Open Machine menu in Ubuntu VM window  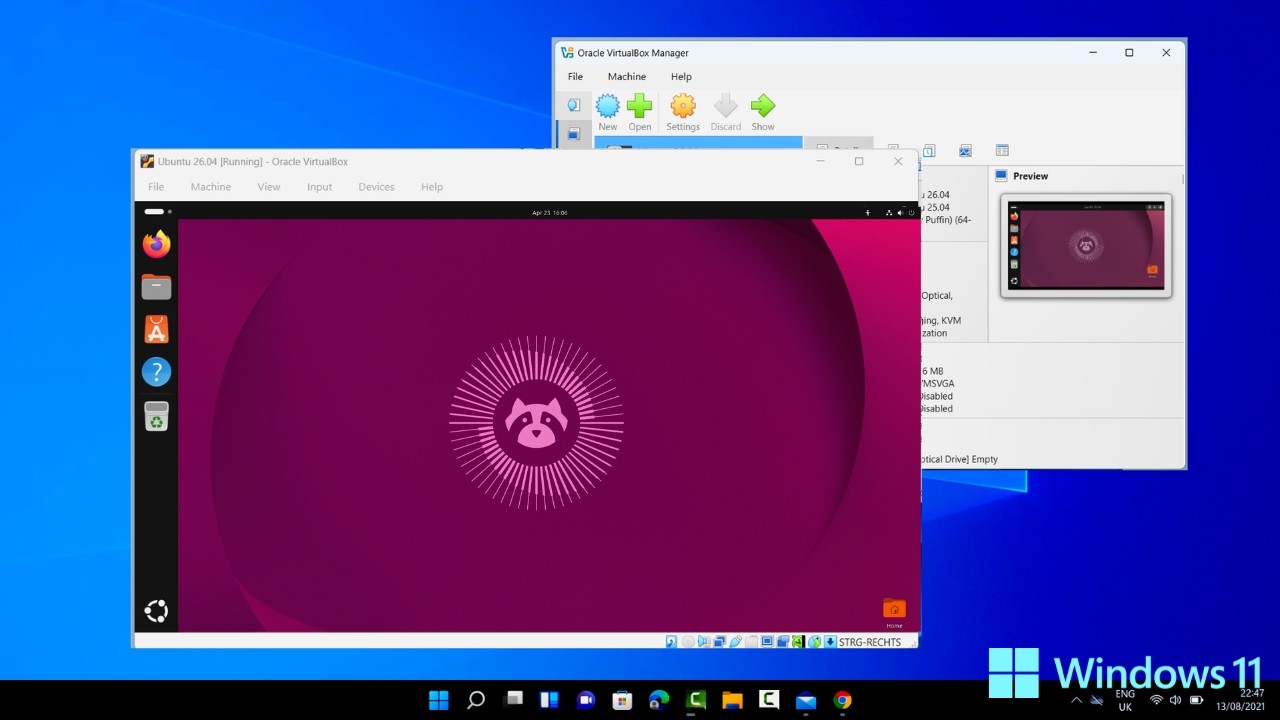[x=211, y=187]
